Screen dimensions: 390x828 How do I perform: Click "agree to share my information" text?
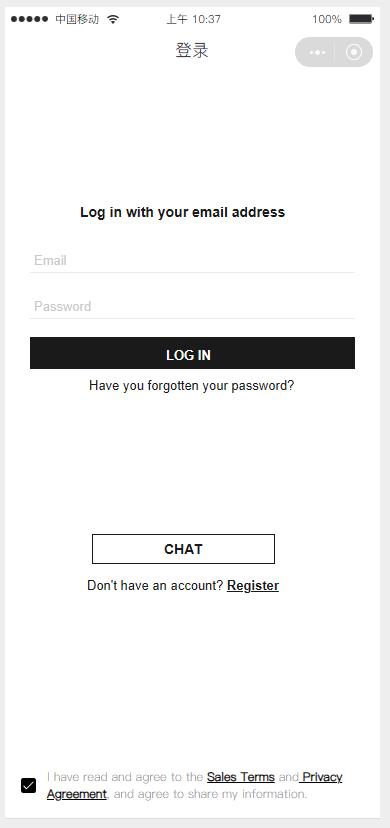tap(217, 794)
